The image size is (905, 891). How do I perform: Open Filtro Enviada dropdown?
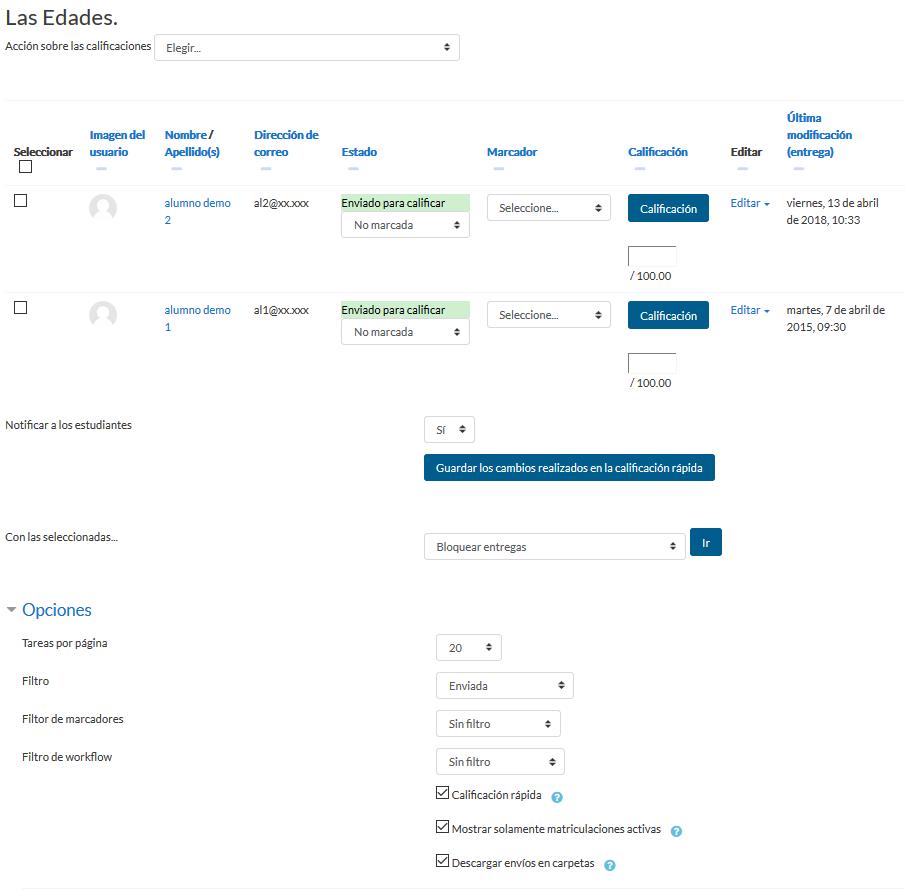point(504,686)
